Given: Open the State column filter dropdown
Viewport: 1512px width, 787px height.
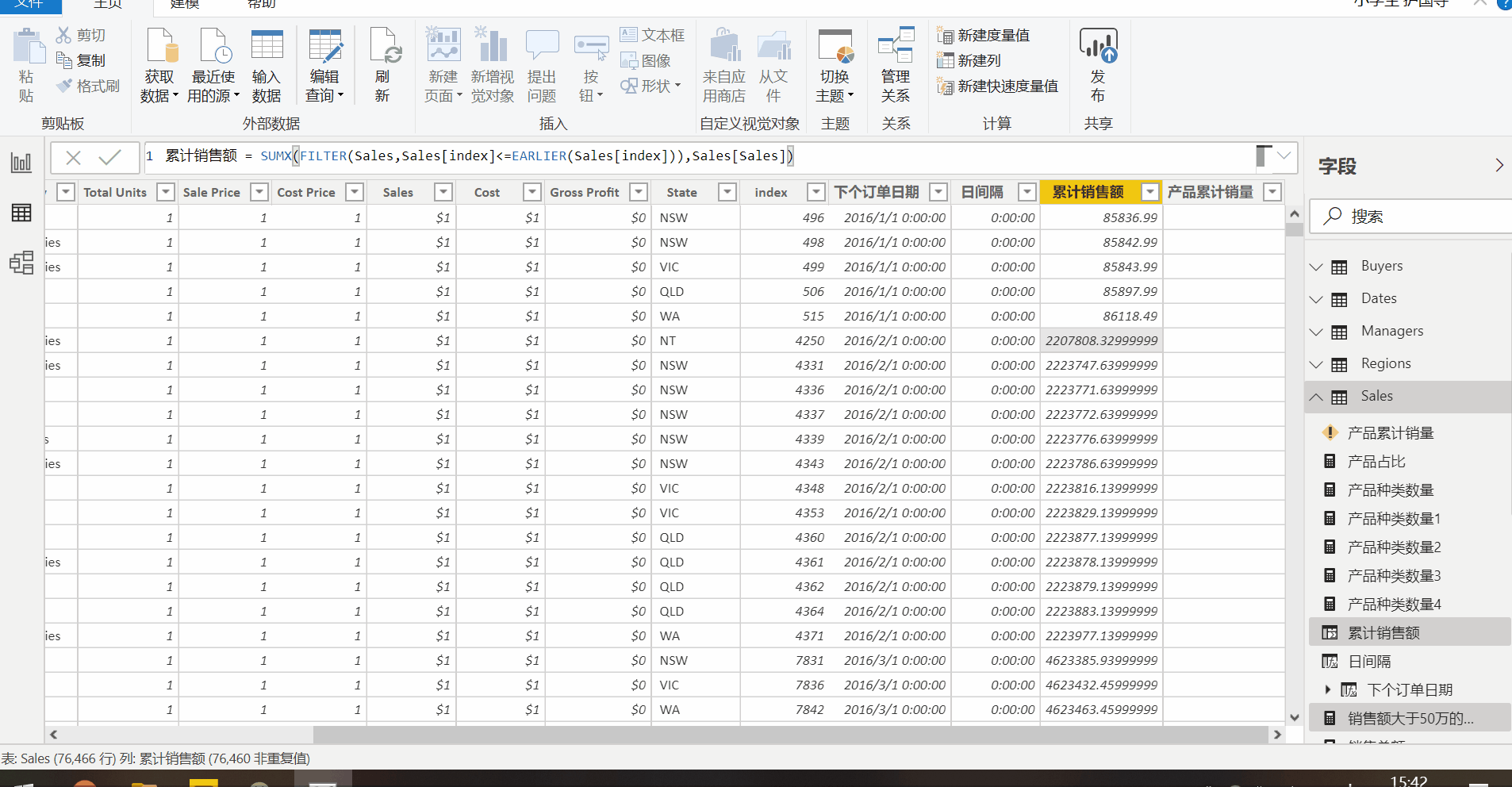Looking at the screenshot, I should [726, 192].
